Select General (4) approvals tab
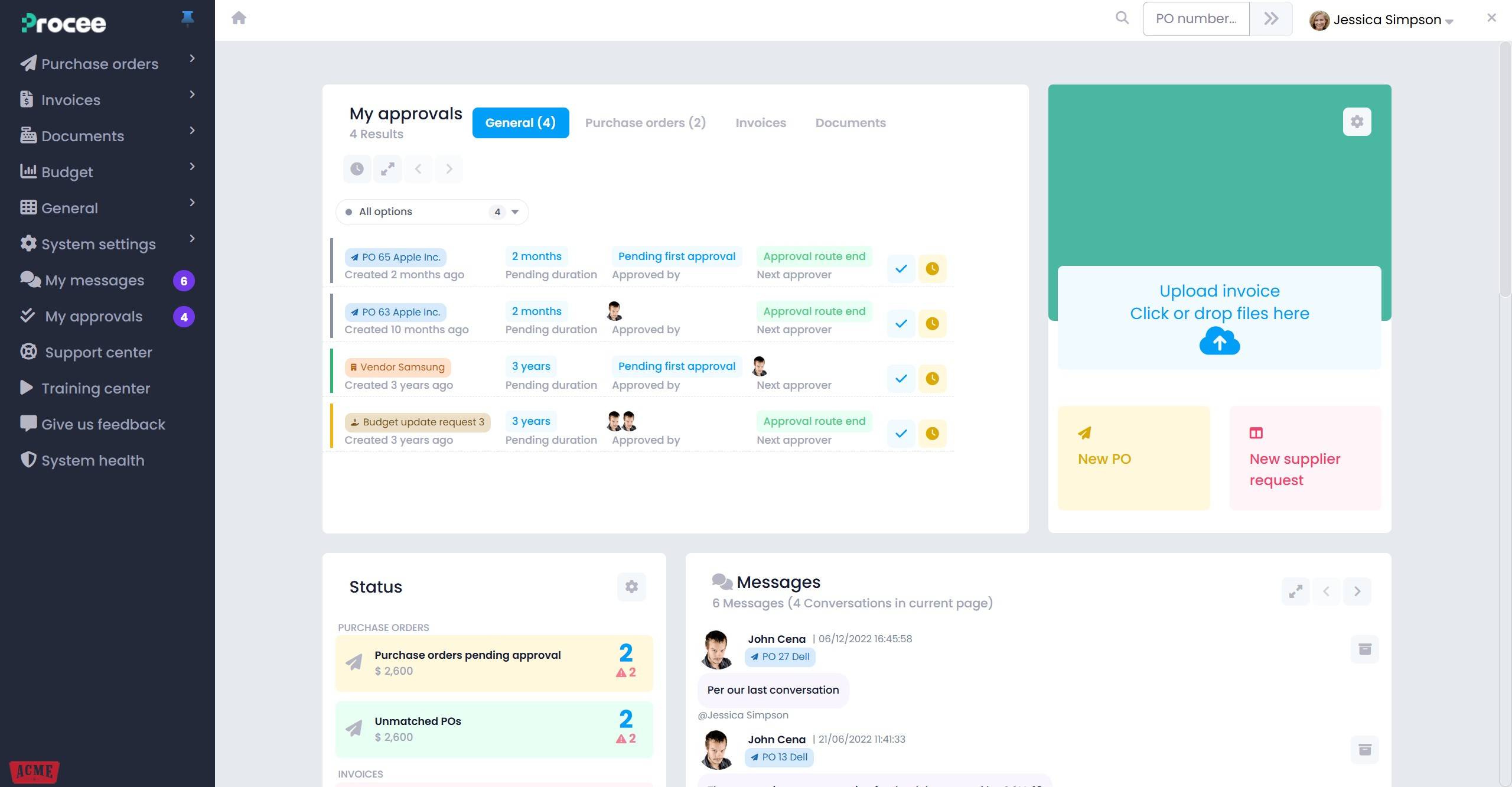The width and height of the screenshot is (1512, 787). point(520,123)
